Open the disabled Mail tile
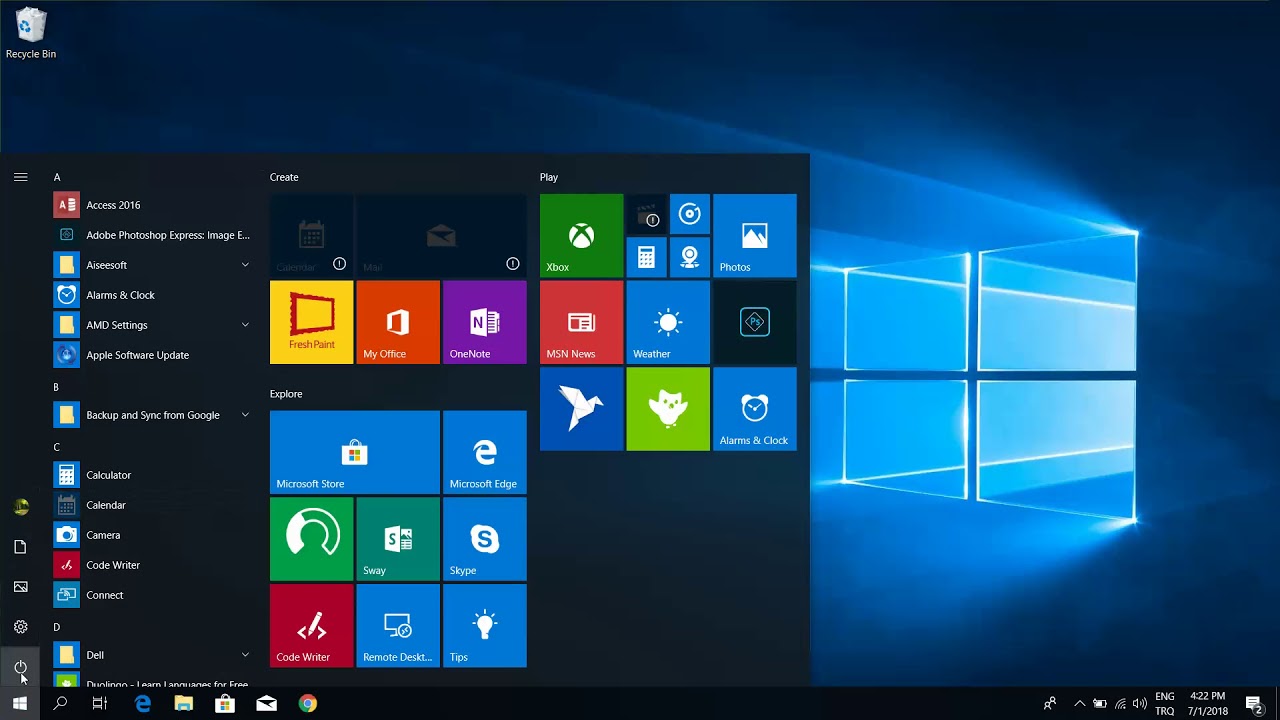This screenshot has height=720, width=1280. (x=442, y=235)
